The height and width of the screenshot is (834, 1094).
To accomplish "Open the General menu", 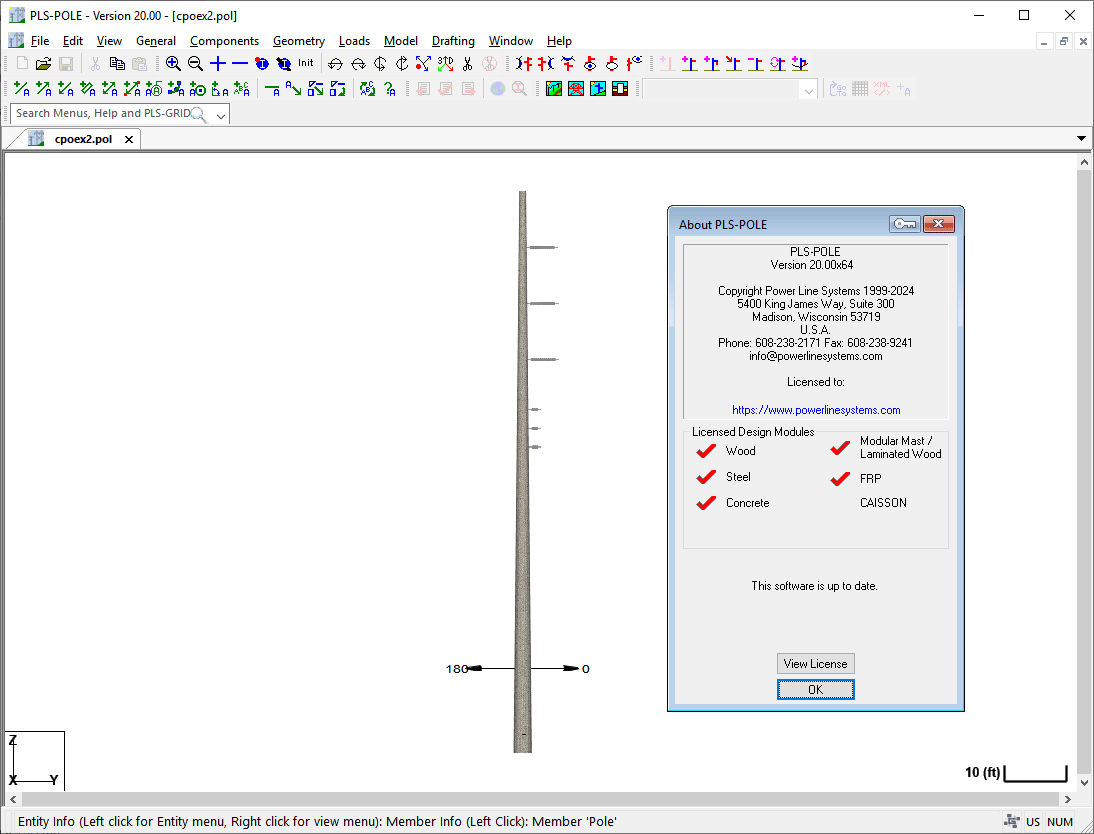I will point(156,41).
